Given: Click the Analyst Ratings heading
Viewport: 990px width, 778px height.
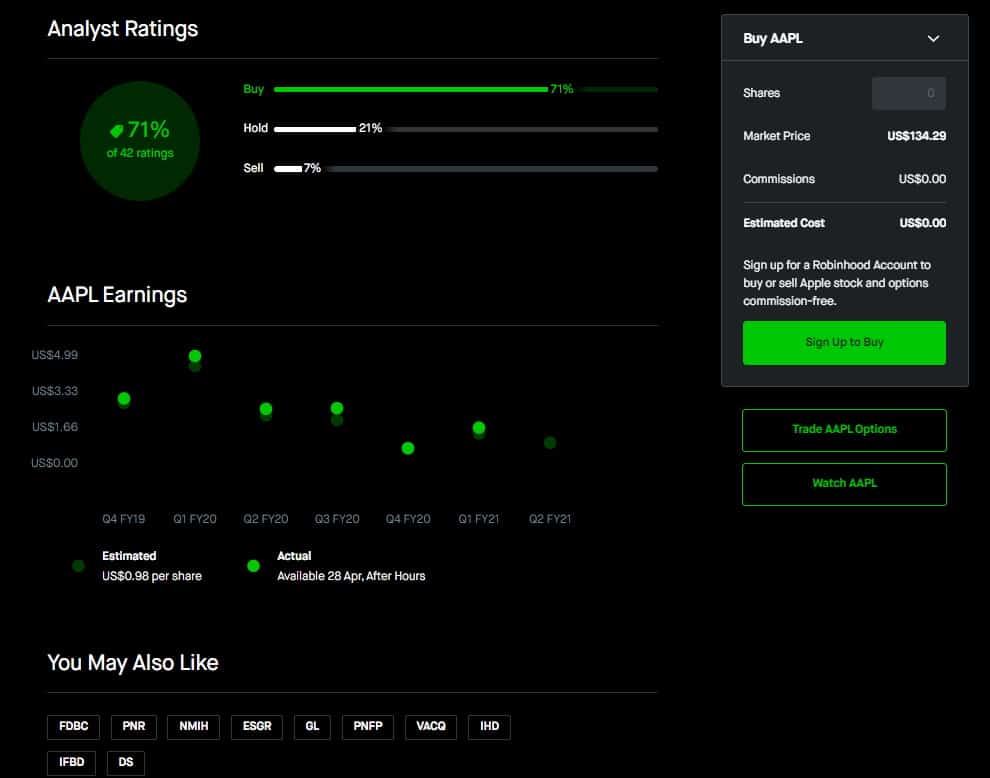Looking at the screenshot, I should (122, 29).
